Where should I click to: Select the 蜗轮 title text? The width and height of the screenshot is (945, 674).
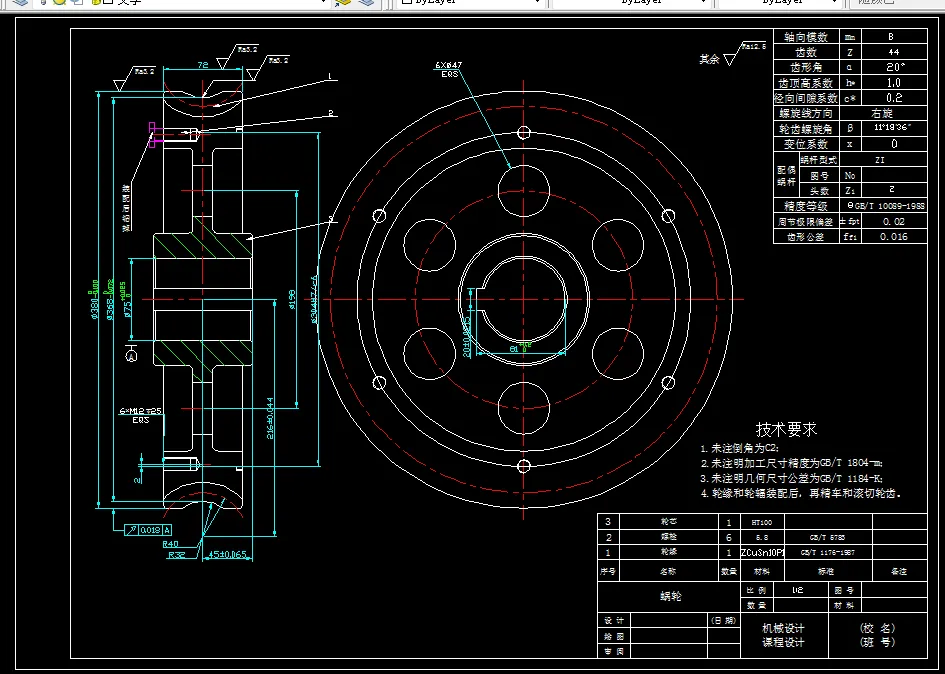669,596
